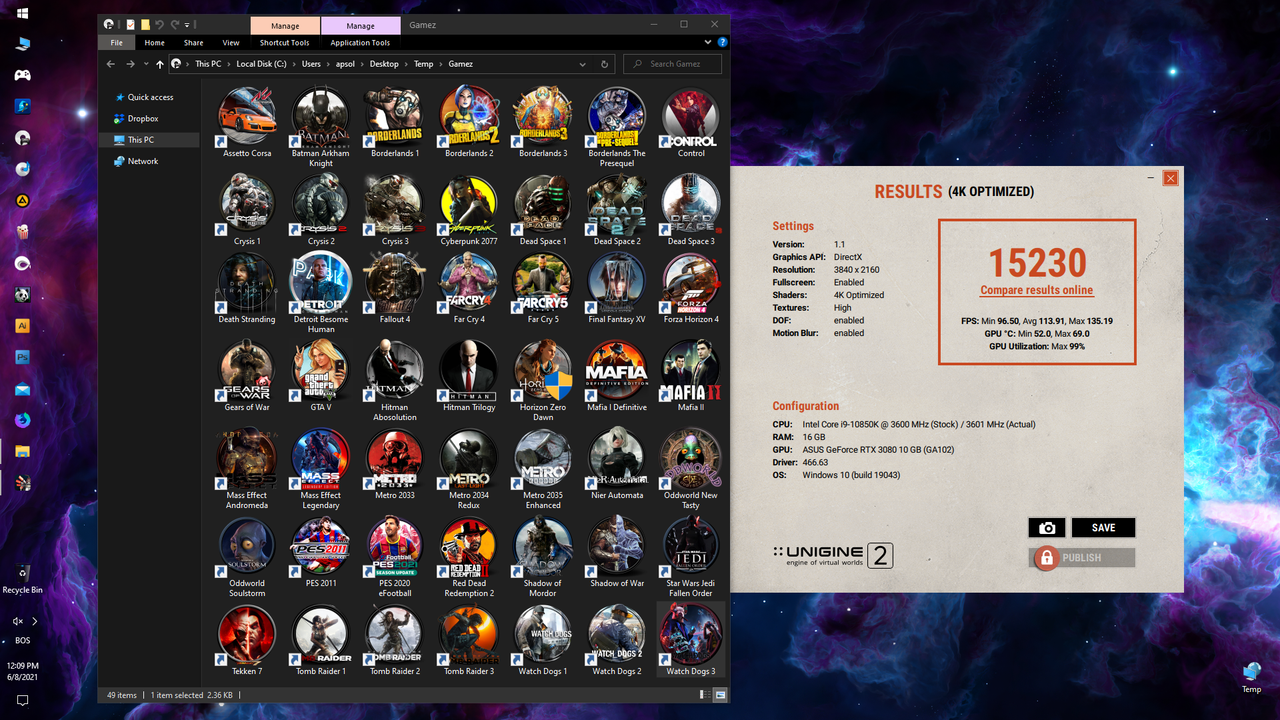Select Shadow of War shortcut
Screen dimensions: 1280x720
coord(617,552)
